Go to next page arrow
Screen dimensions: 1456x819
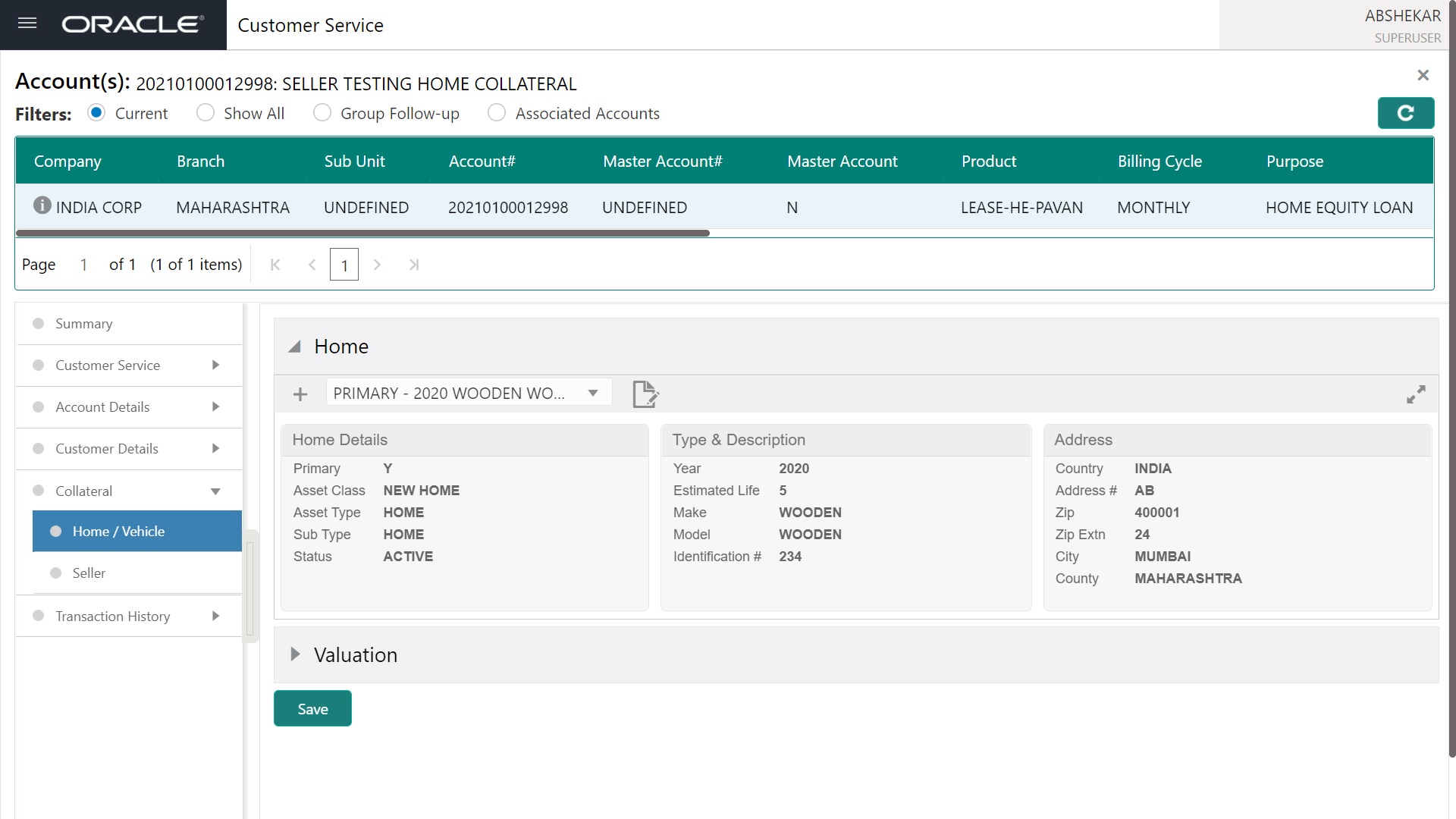tap(377, 265)
